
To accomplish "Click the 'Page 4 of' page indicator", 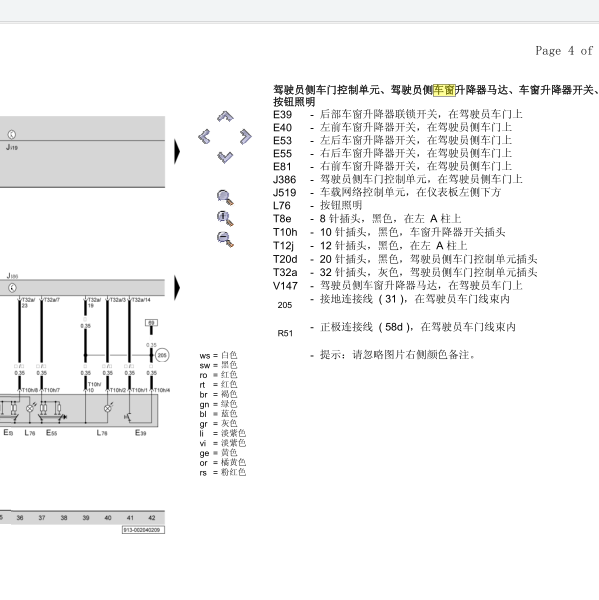I will [x=564, y=51].
